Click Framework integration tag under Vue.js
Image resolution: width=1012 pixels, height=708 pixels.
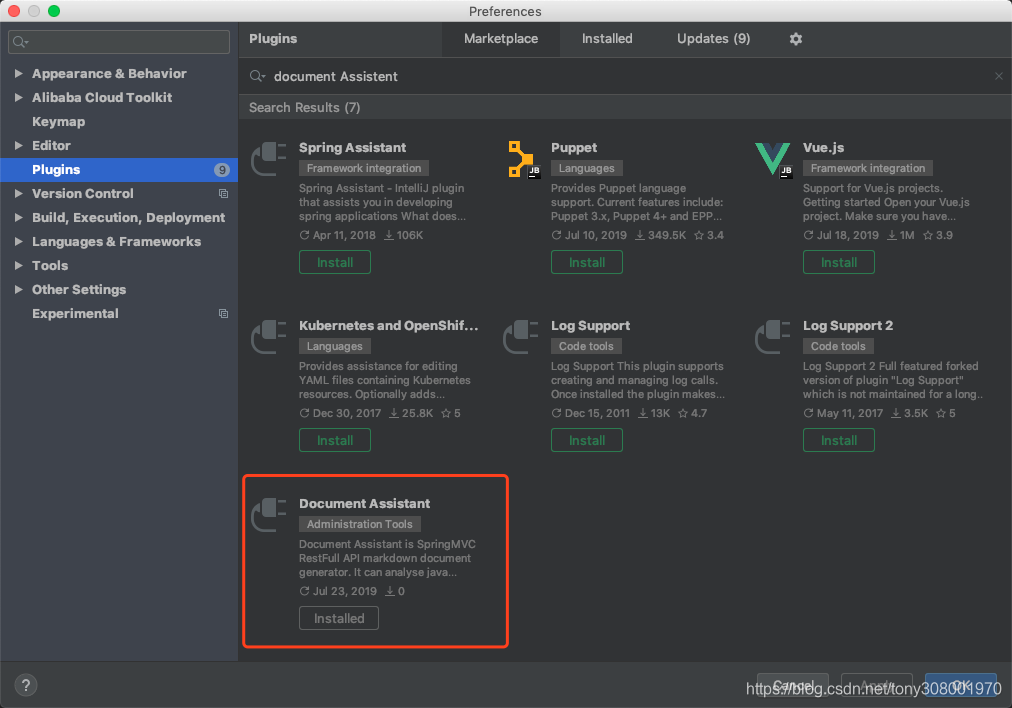[x=867, y=168]
